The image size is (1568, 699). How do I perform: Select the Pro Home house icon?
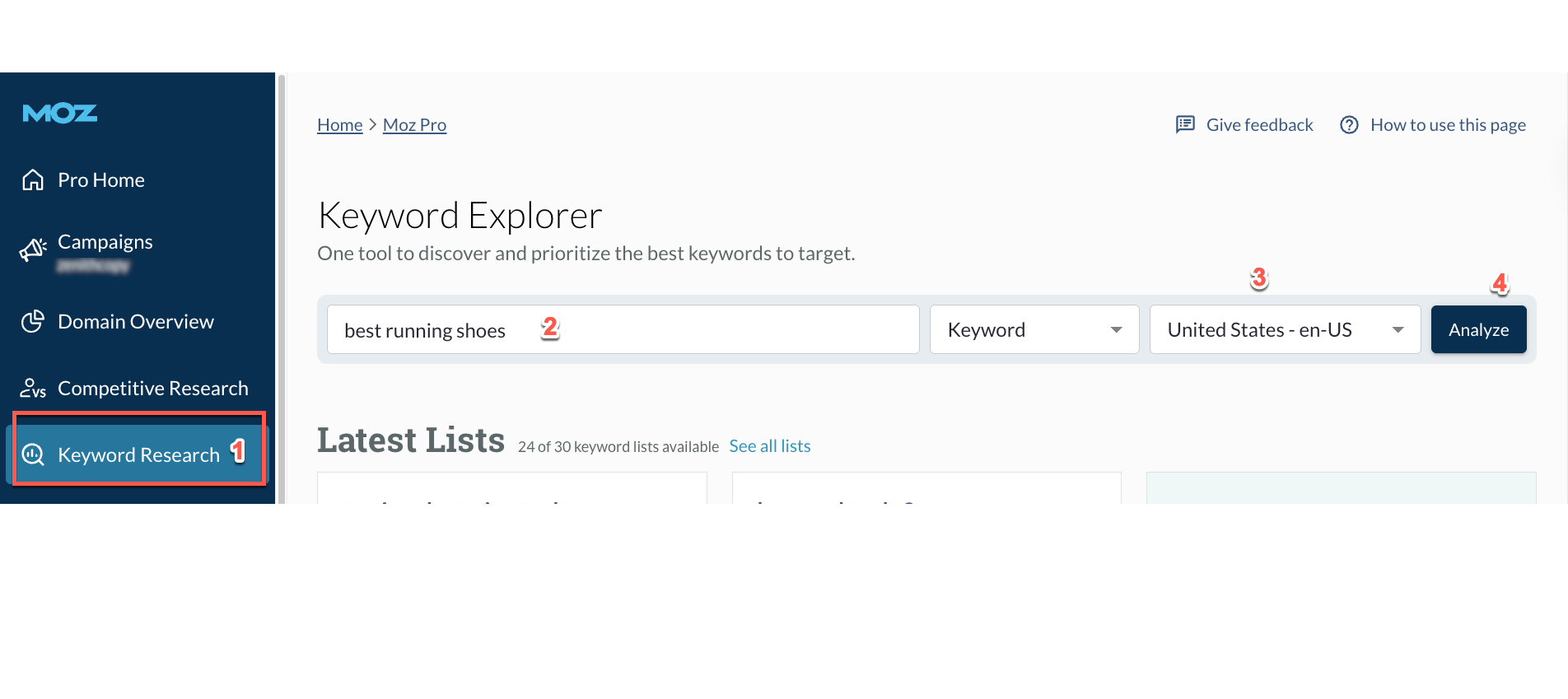point(32,179)
